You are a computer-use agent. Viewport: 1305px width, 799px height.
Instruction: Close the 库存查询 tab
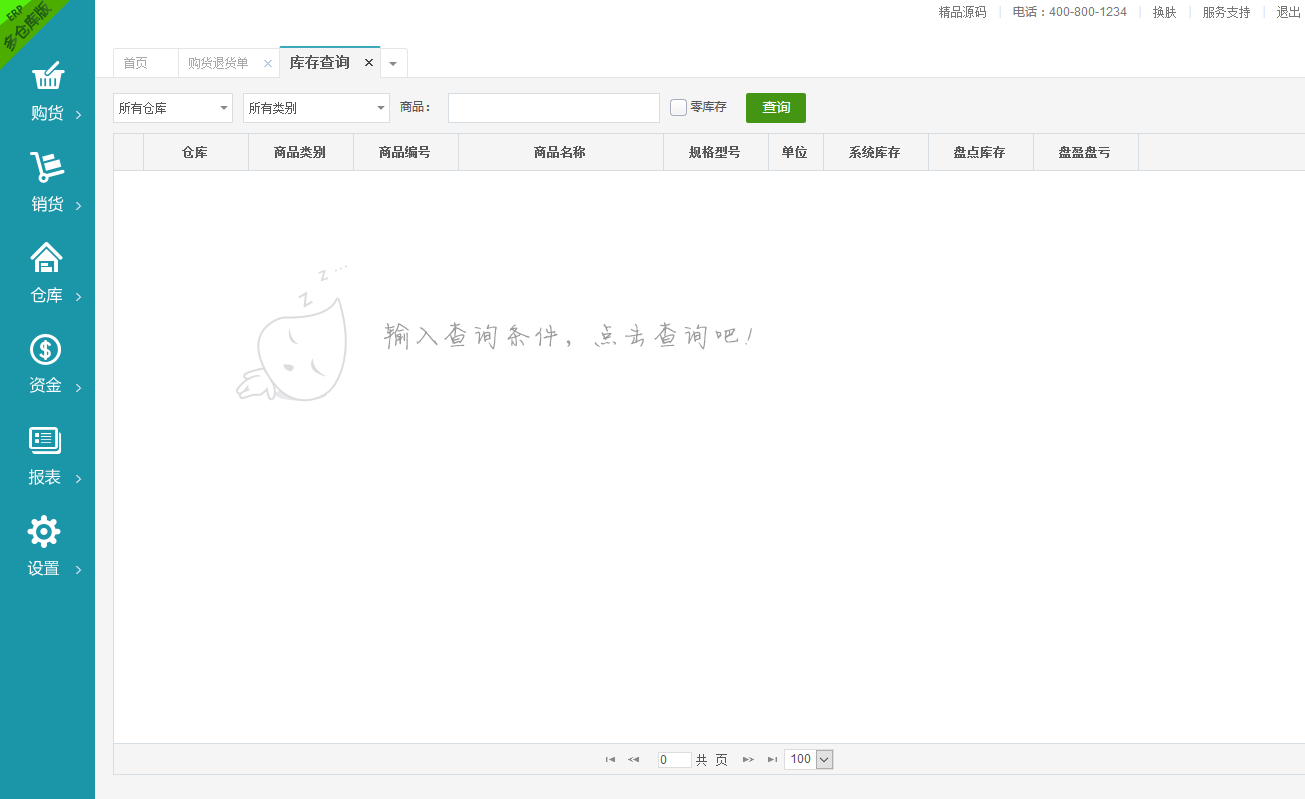click(368, 63)
